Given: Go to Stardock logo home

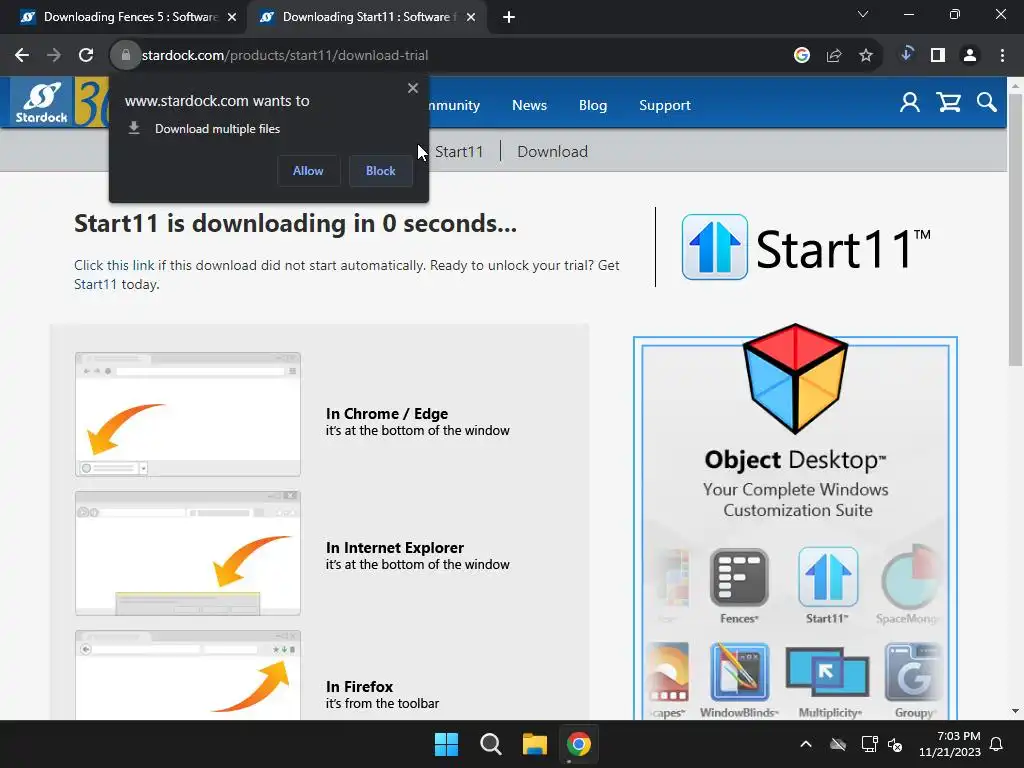Looking at the screenshot, I should [41, 102].
